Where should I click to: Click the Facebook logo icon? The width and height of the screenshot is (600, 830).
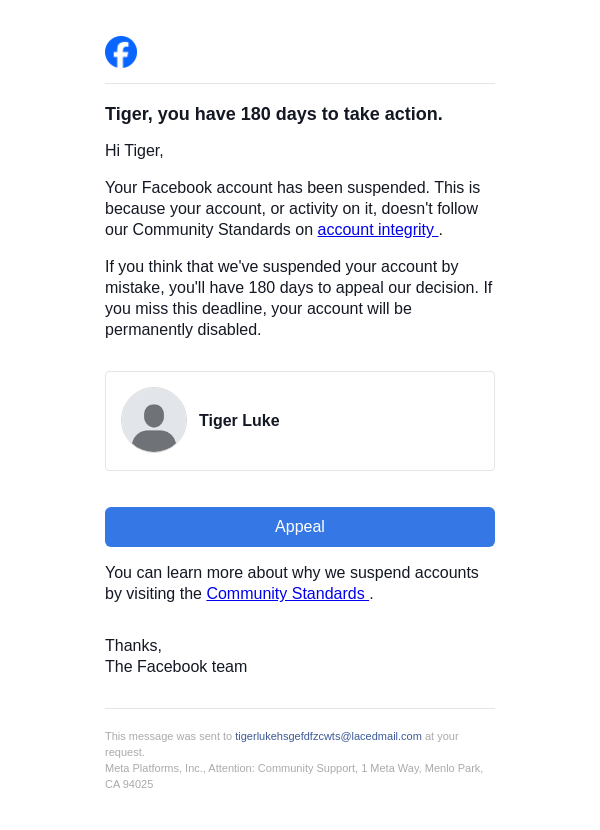(x=121, y=52)
